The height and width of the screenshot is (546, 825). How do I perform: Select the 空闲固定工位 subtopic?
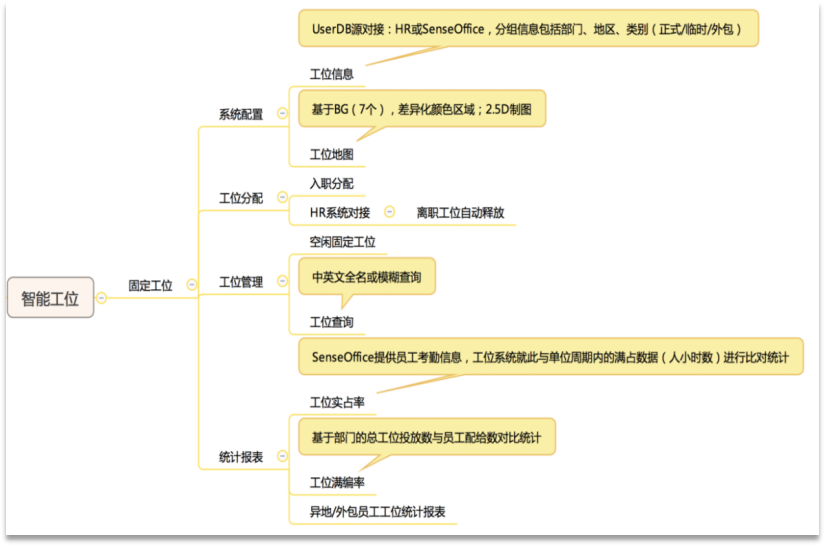click(343, 242)
